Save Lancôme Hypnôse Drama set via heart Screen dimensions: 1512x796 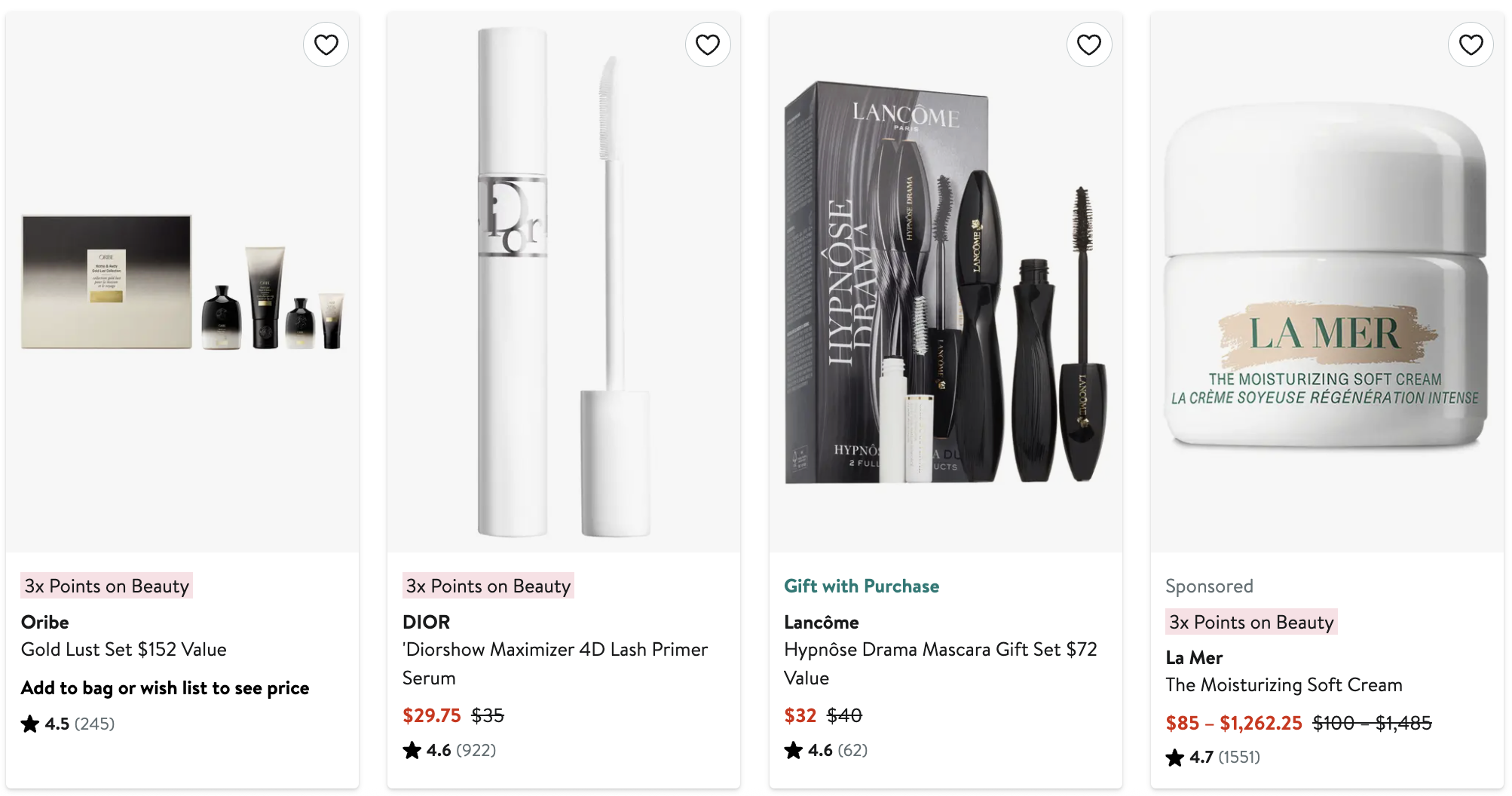click(1088, 45)
